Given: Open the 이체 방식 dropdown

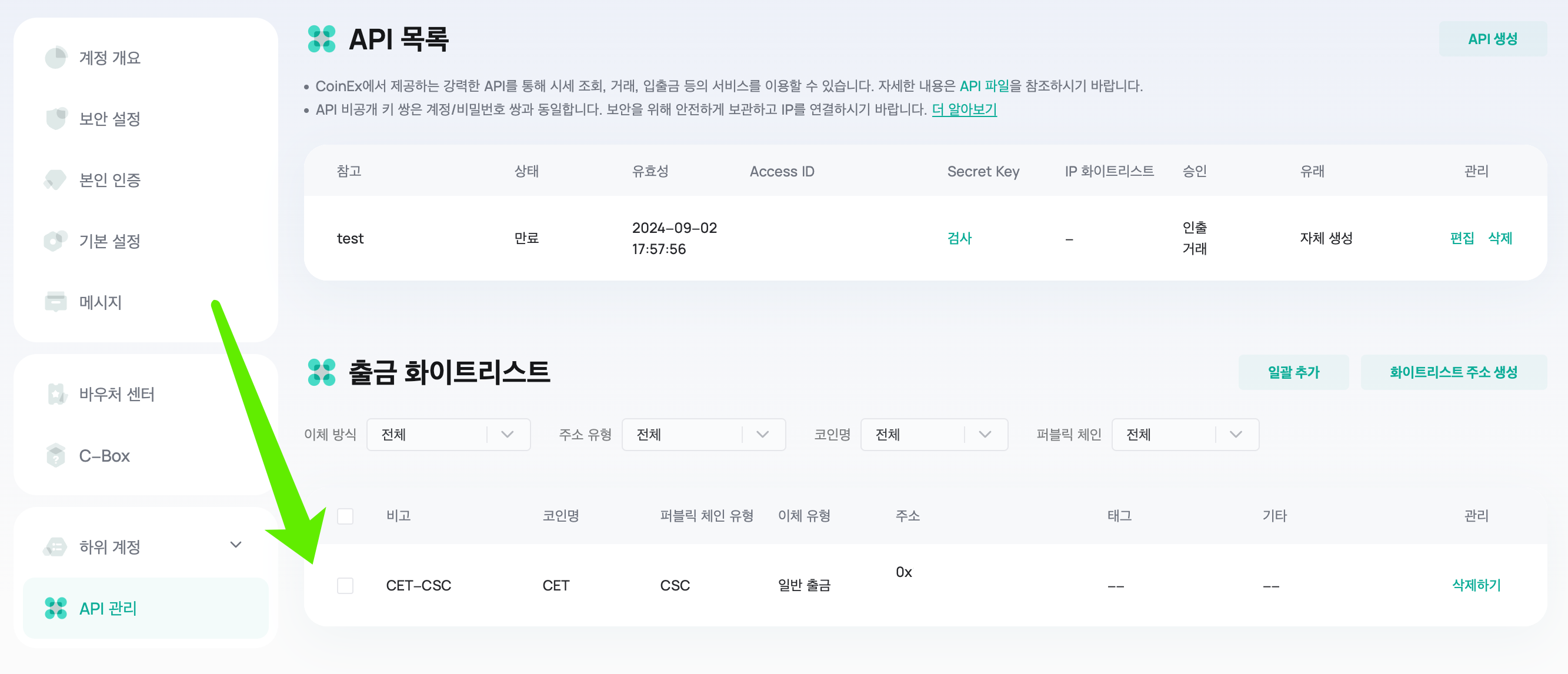Looking at the screenshot, I should tap(448, 434).
